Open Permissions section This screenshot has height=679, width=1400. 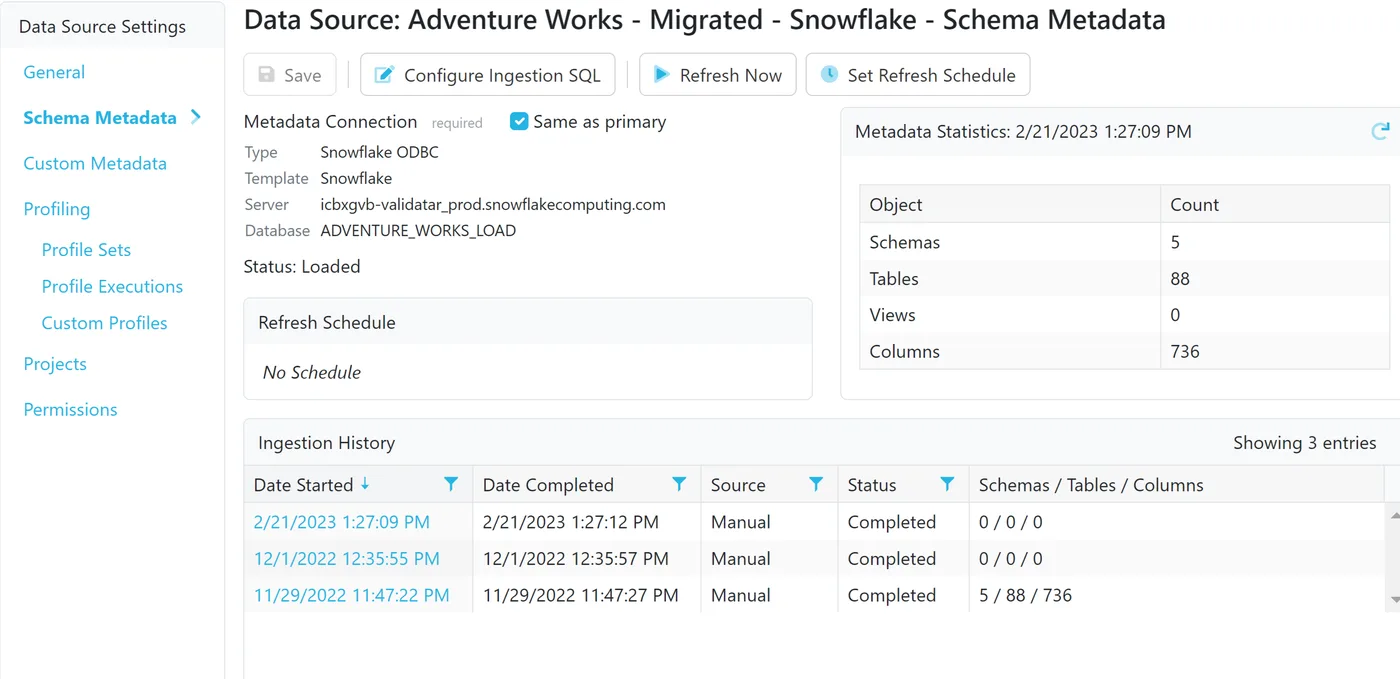(70, 409)
